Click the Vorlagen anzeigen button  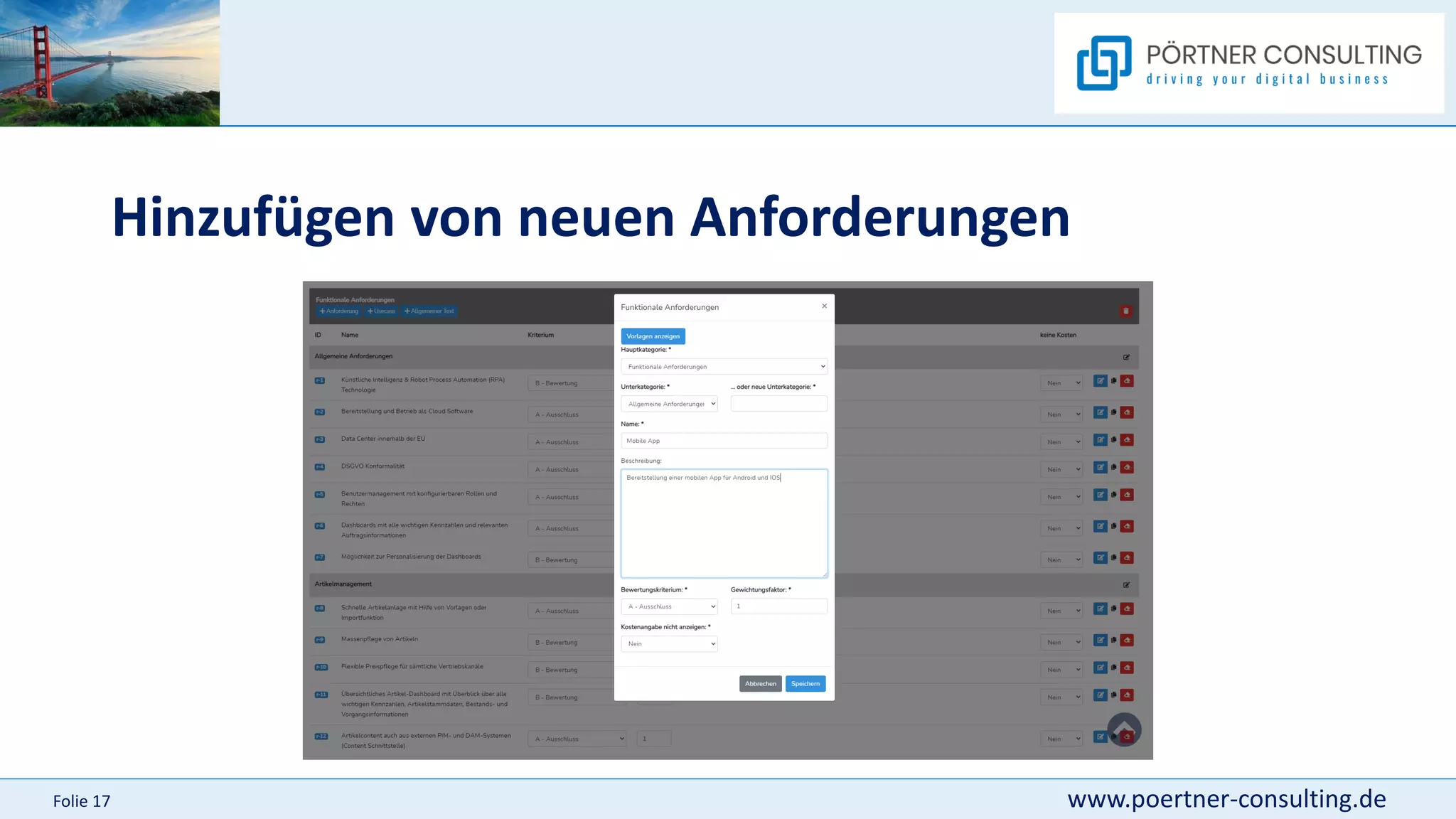(x=653, y=336)
